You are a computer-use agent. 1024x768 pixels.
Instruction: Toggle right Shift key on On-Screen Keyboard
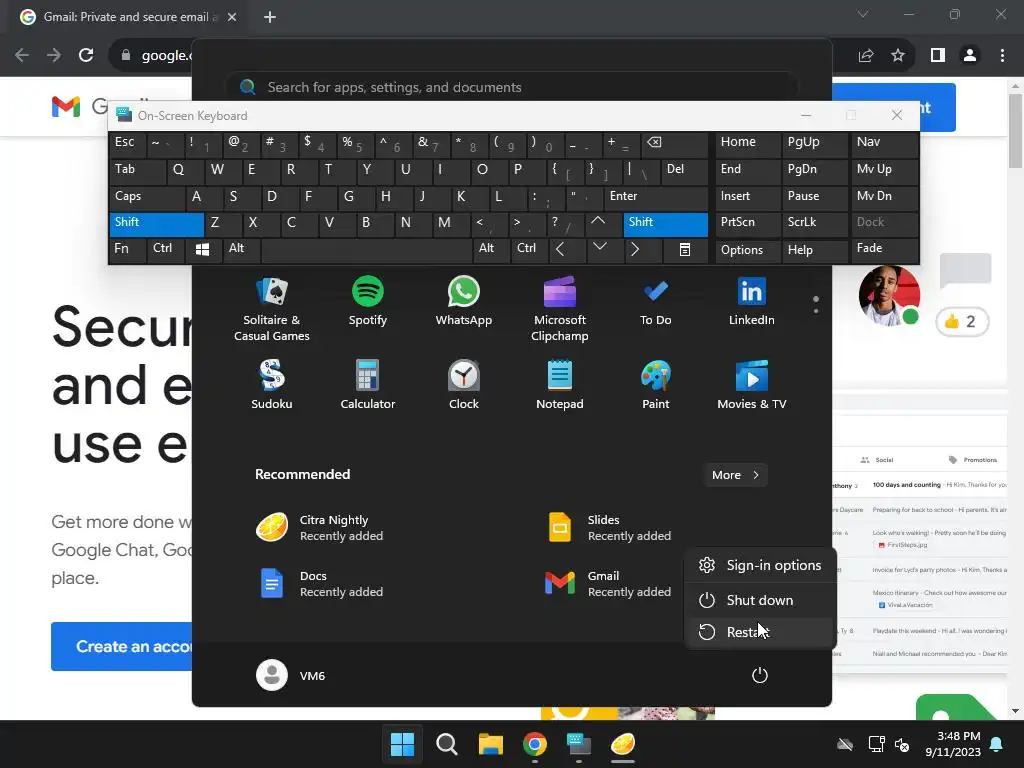tap(665, 224)
